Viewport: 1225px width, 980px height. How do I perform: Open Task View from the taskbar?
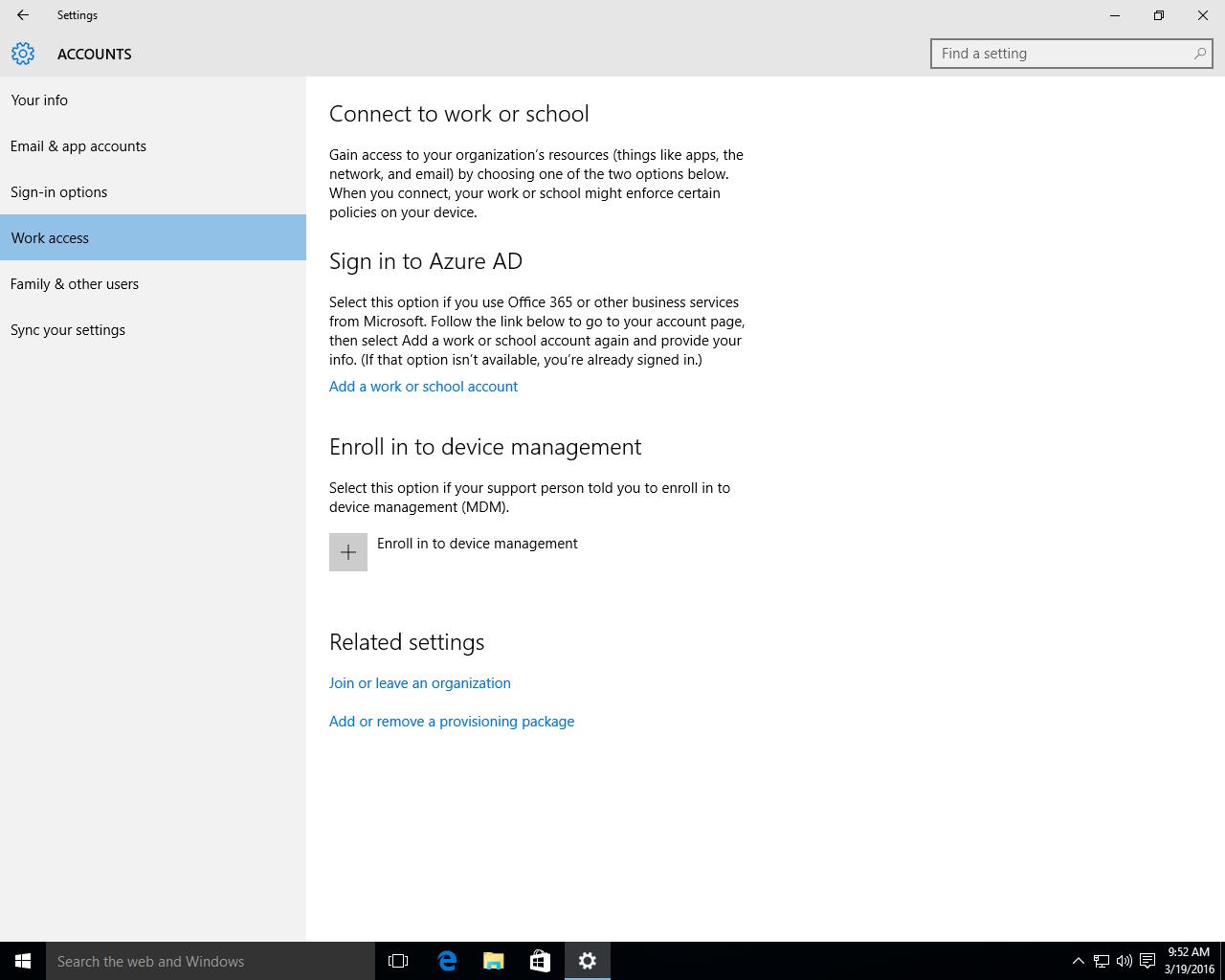(x=398, y=961)
